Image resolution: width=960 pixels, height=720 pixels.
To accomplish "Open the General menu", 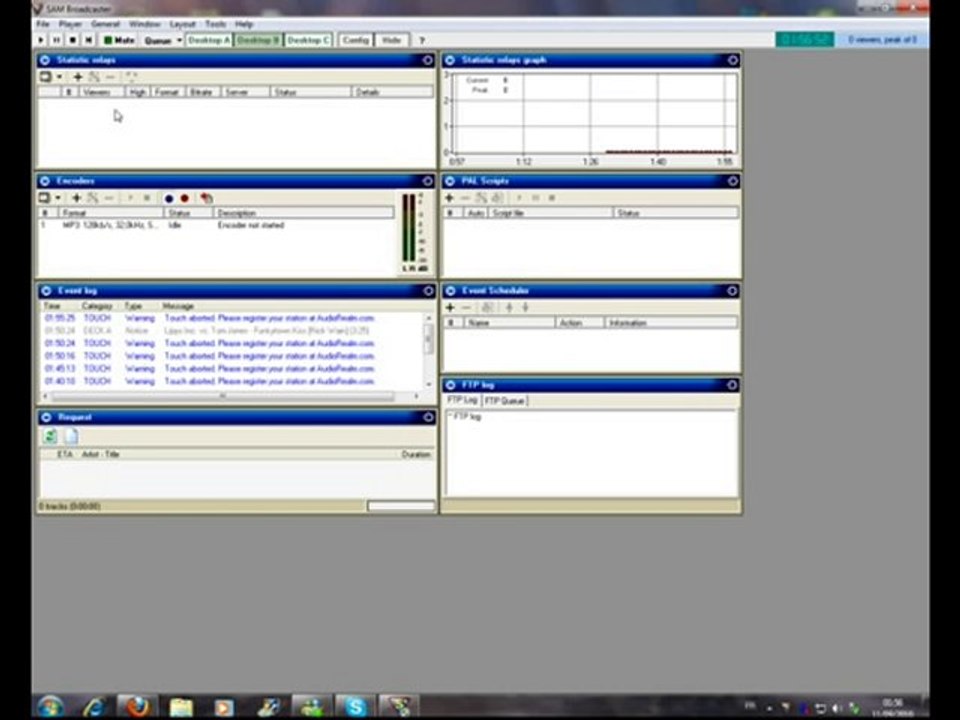I will [x=105, y=24].
